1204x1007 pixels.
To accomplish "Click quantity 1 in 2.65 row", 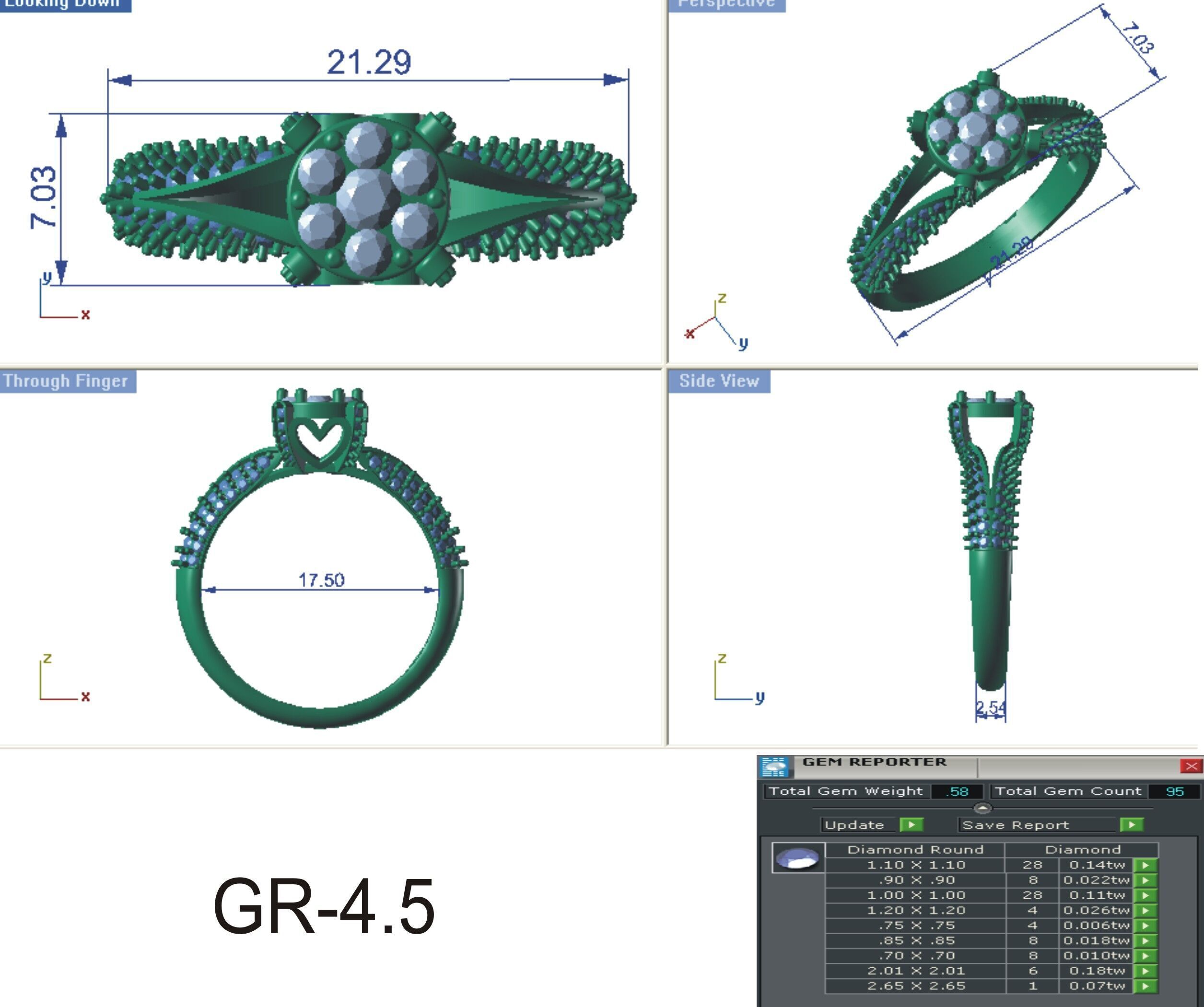I will pyautogui.click(x=1032, y=986).
